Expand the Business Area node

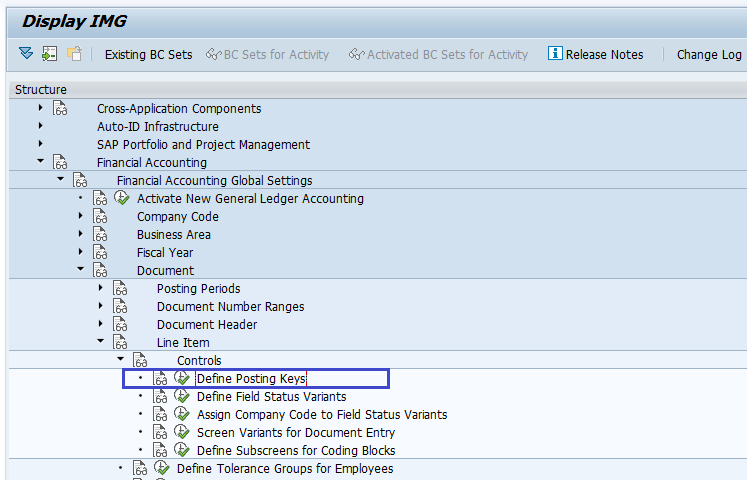click(81, 234)
